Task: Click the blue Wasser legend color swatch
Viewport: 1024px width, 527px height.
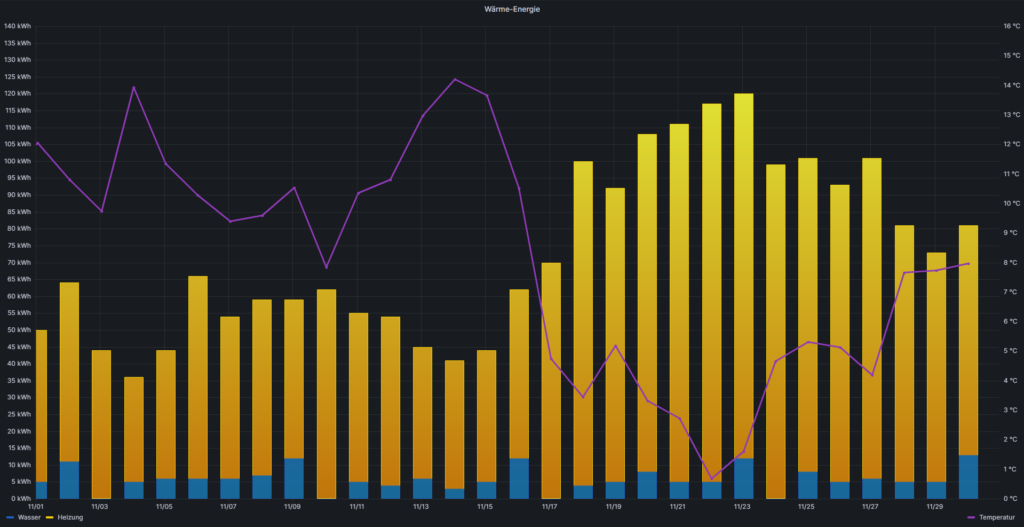Action: coord(9,517)
